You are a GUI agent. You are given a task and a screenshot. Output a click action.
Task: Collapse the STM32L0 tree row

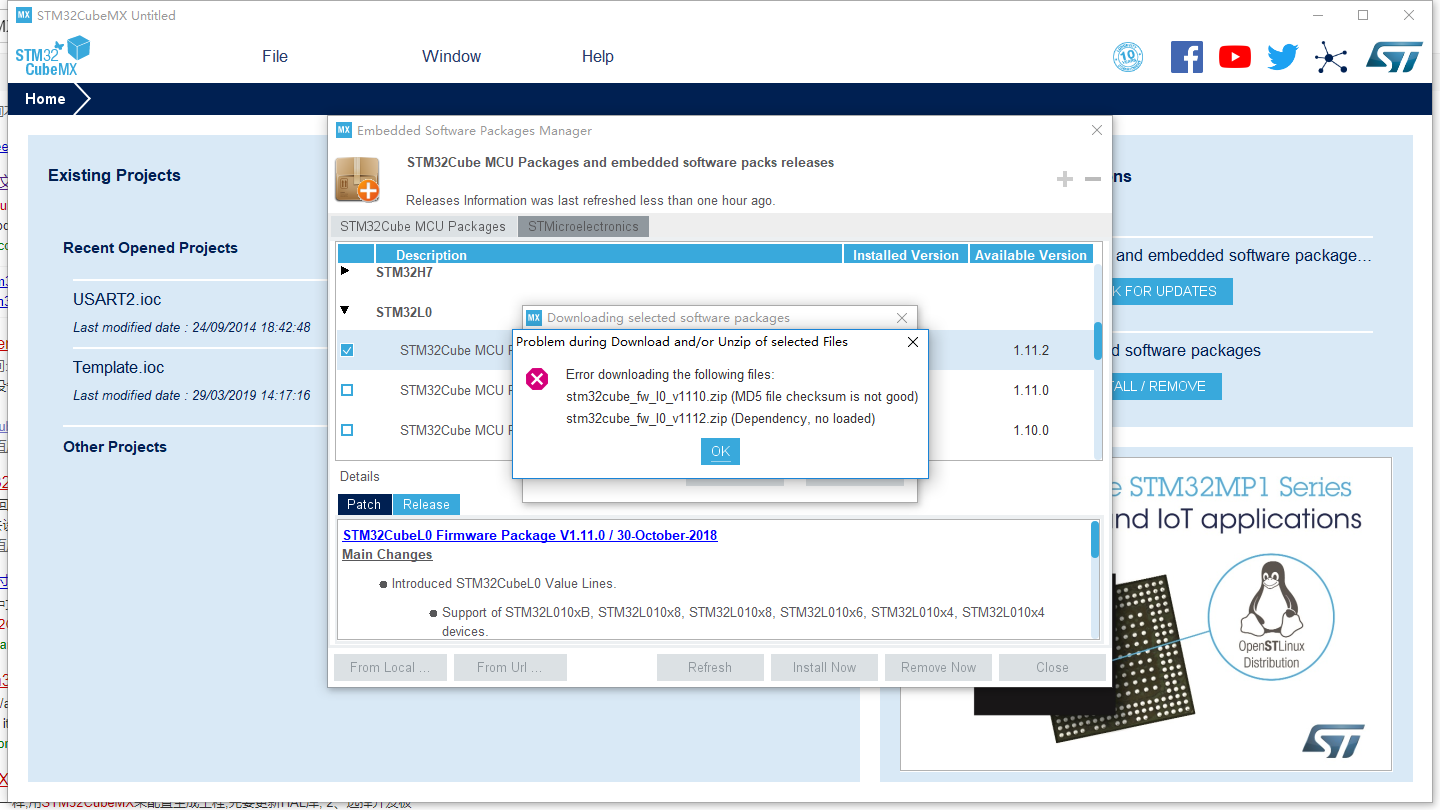[x=345, y=311]
